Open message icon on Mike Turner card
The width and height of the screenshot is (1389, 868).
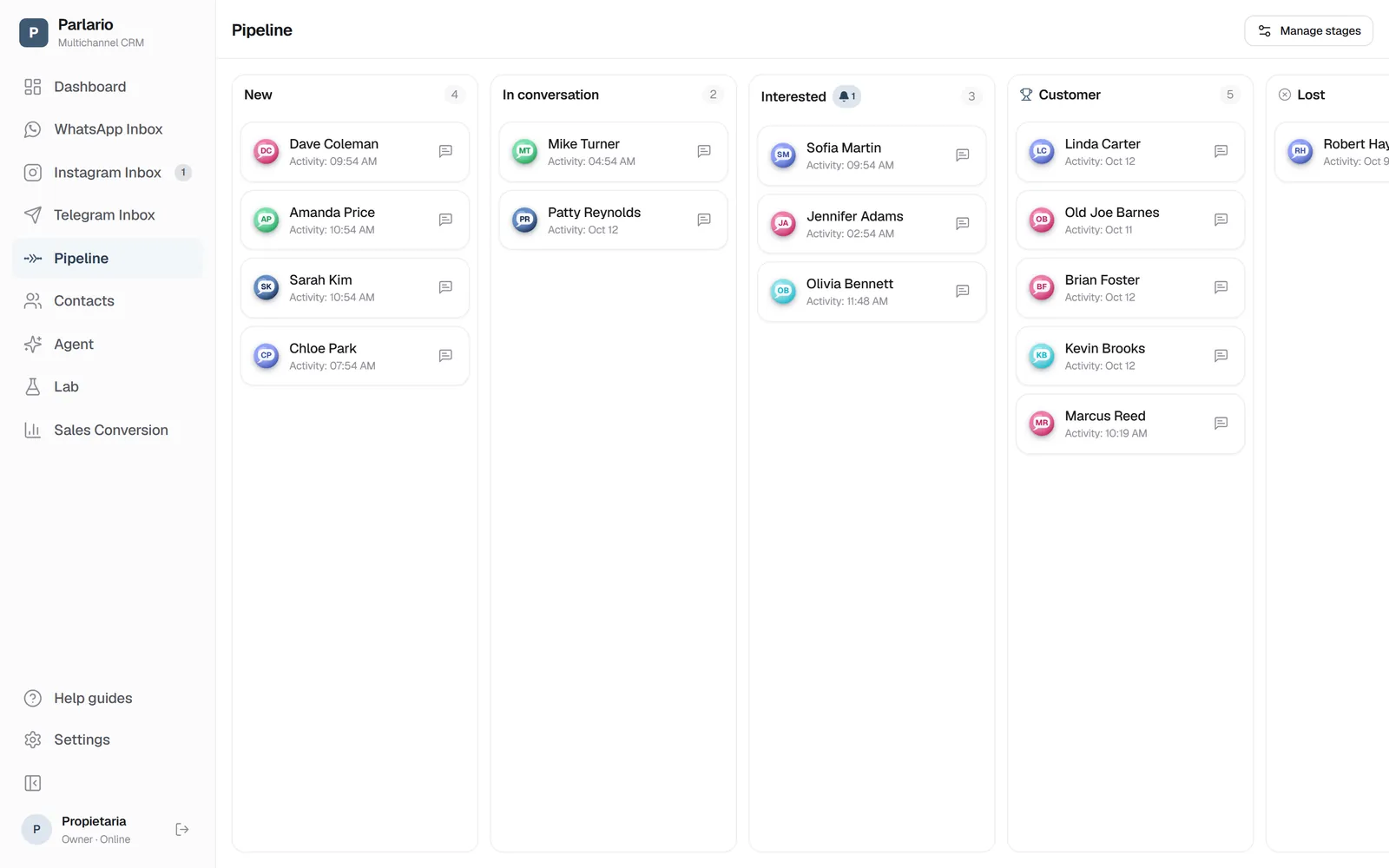click(704, 151)
